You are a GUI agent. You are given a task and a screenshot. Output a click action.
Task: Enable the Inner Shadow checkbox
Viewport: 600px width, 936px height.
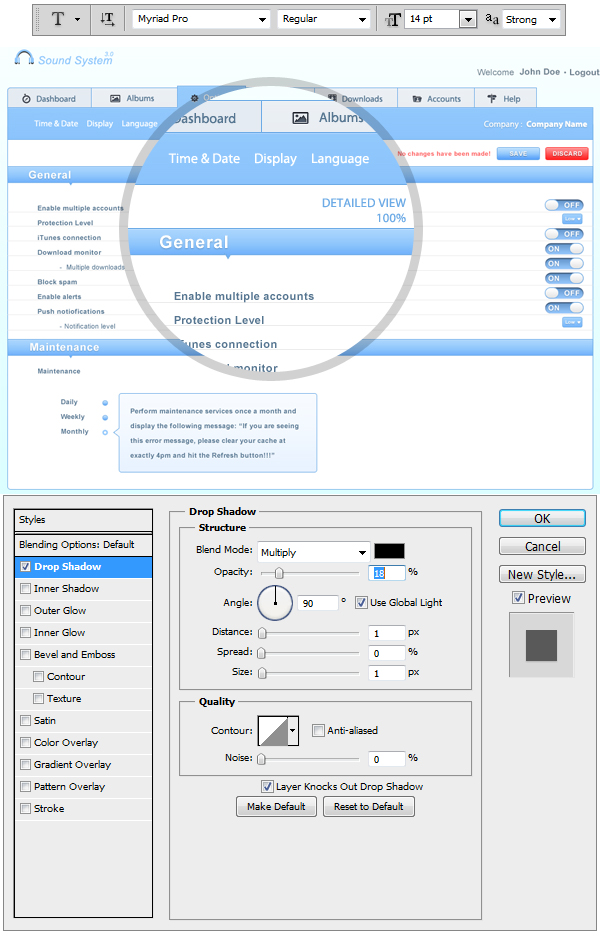25,589
